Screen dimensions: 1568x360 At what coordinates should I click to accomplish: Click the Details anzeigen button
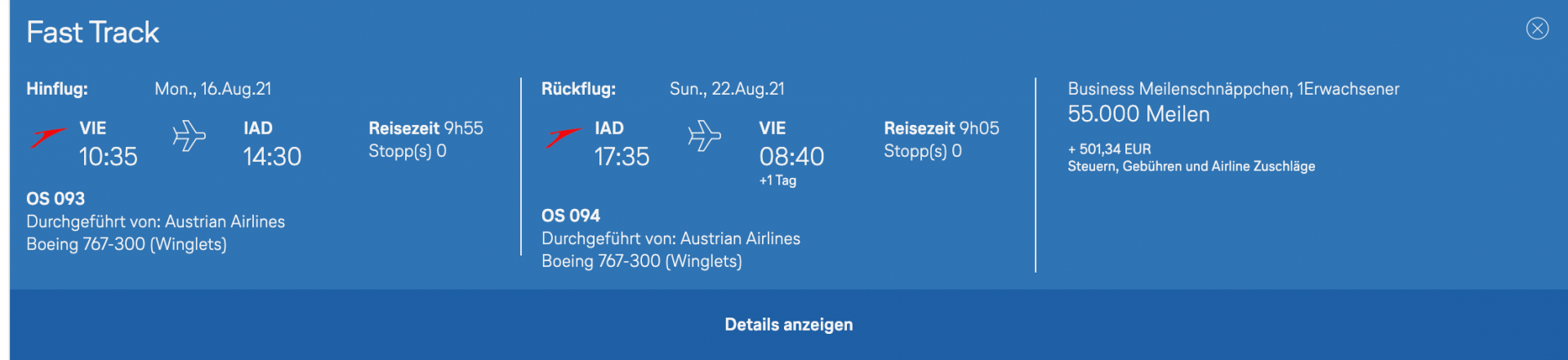[788, 325]
